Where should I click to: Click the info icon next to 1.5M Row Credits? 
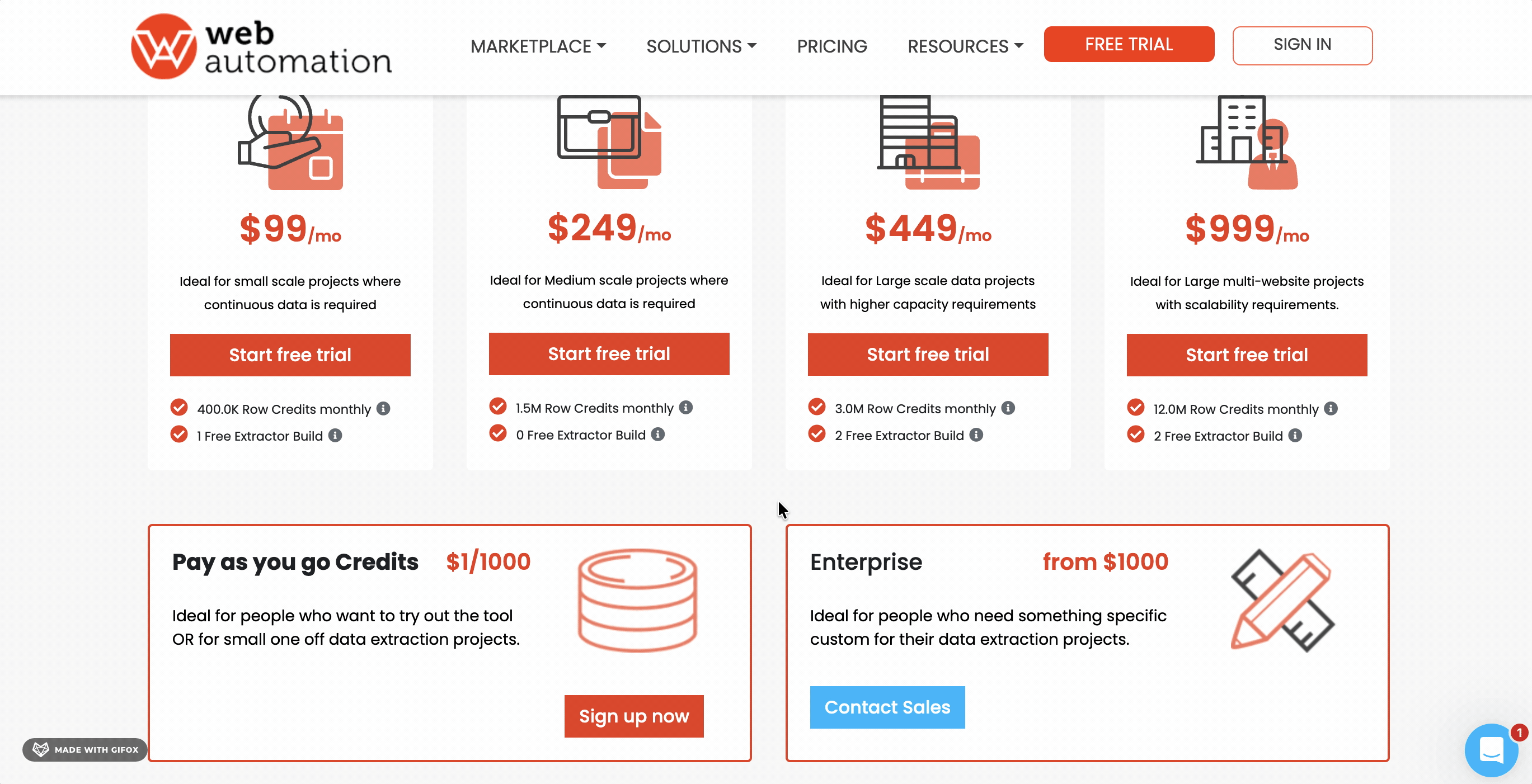(x=687, y=407)
